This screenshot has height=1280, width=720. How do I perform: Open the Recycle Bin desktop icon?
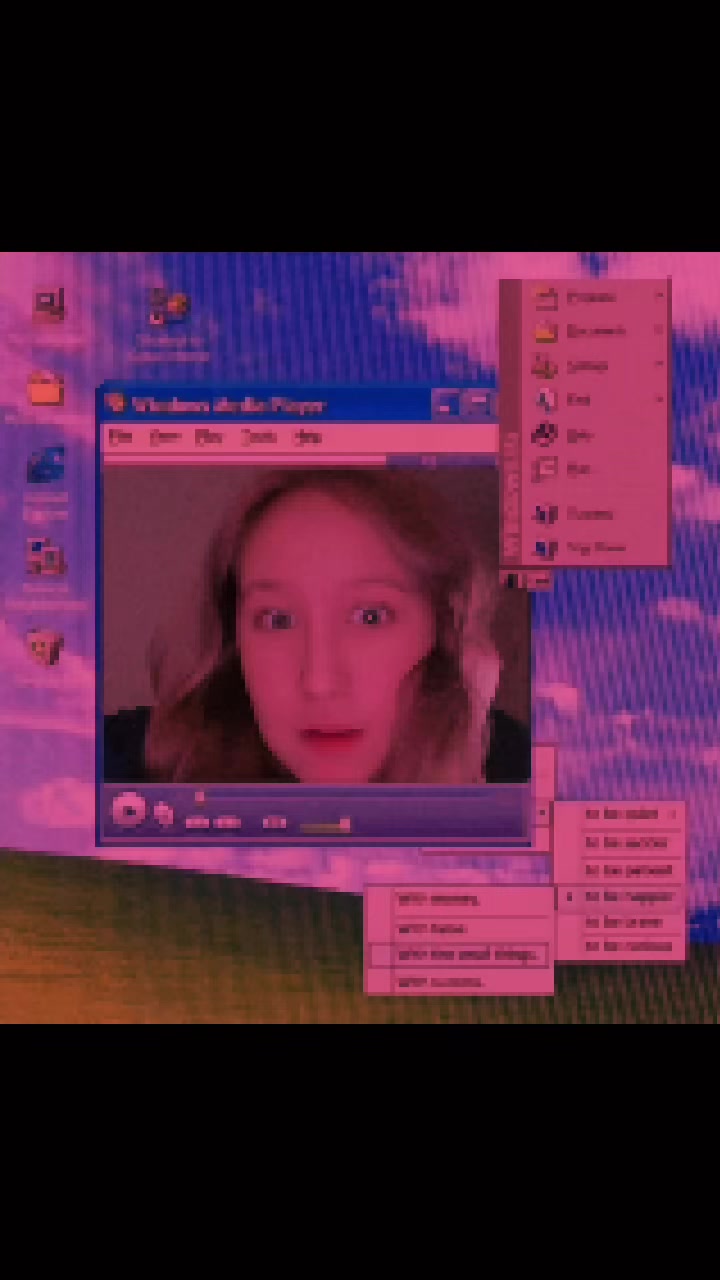pos(44,648)
